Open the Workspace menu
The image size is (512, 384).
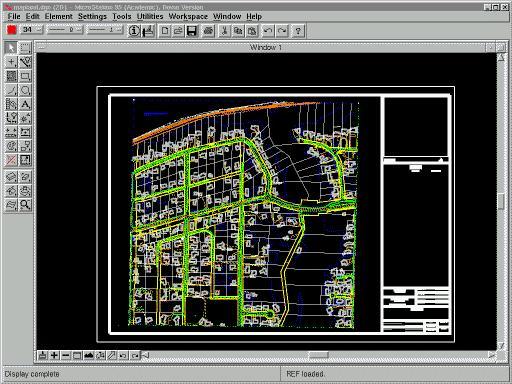[x=188, y=16]
